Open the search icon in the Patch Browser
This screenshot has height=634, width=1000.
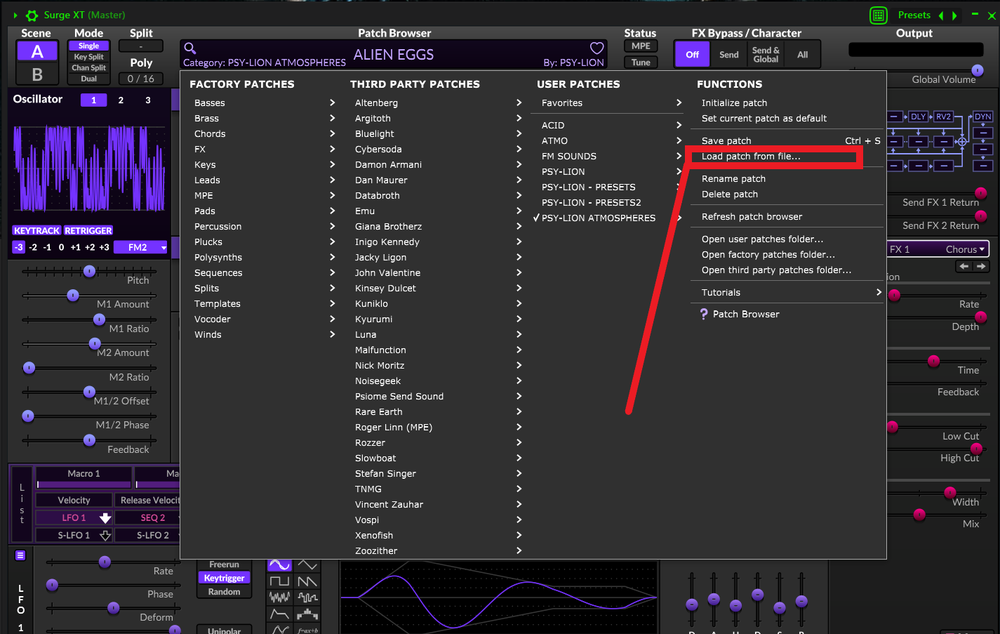[x=190, y=47]
